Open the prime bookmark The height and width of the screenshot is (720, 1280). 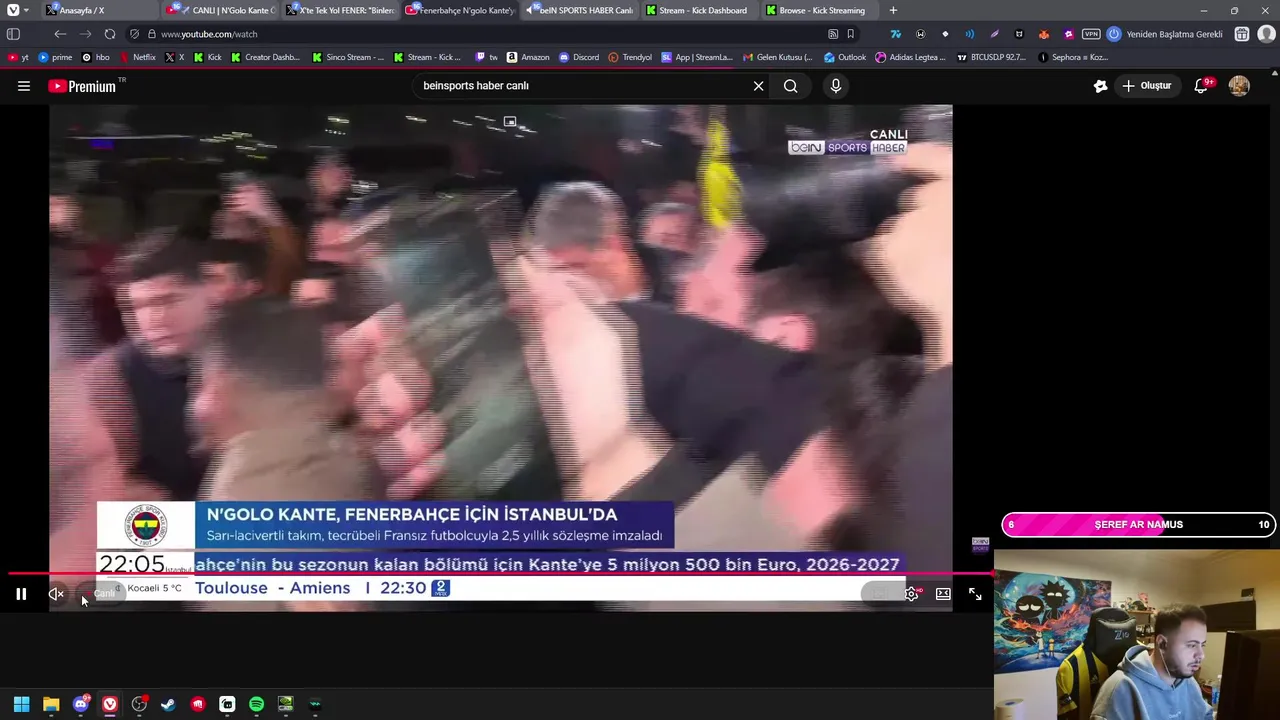click(x=55, y=57)
